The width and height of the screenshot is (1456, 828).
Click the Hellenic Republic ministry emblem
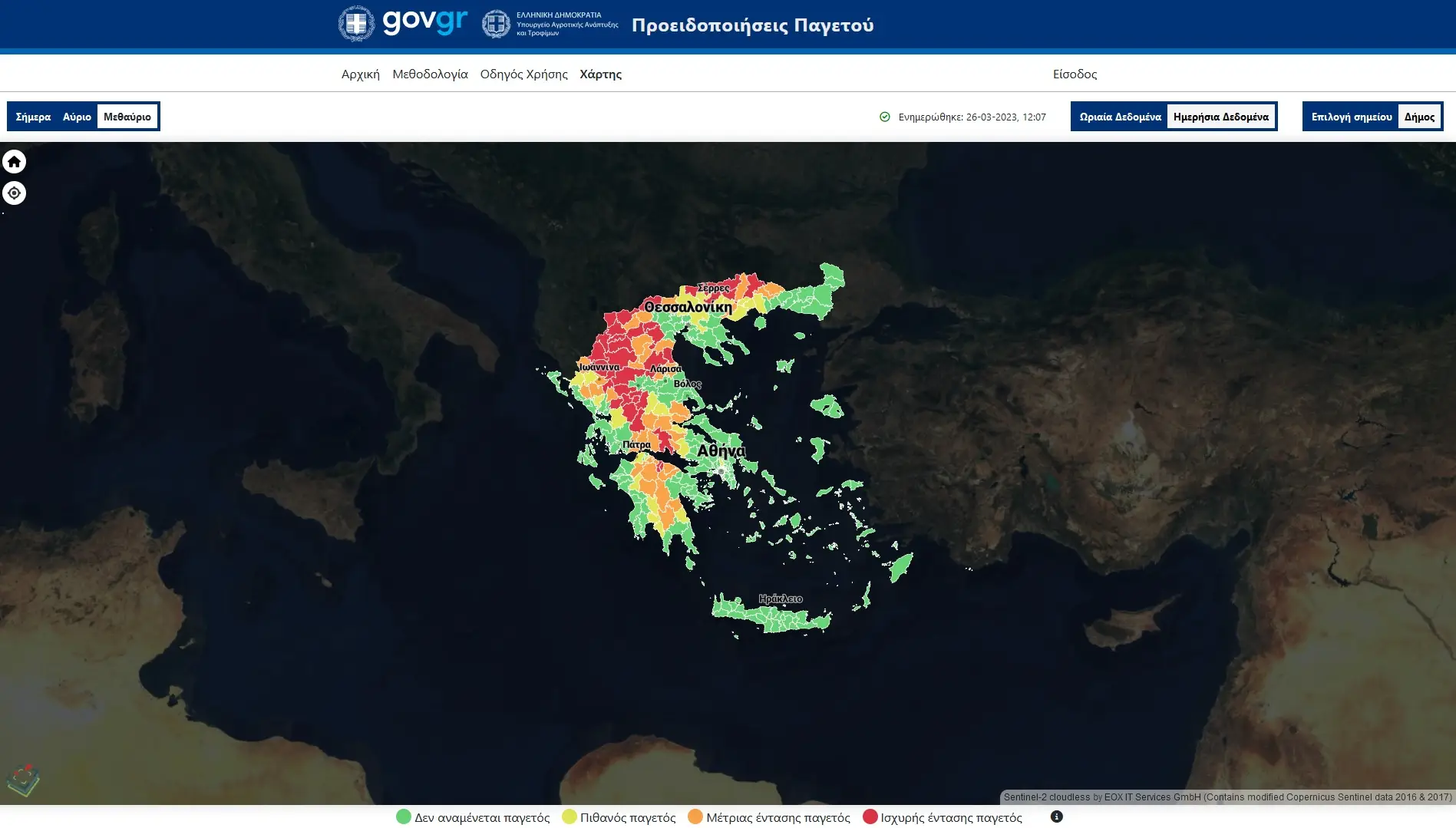496,24
